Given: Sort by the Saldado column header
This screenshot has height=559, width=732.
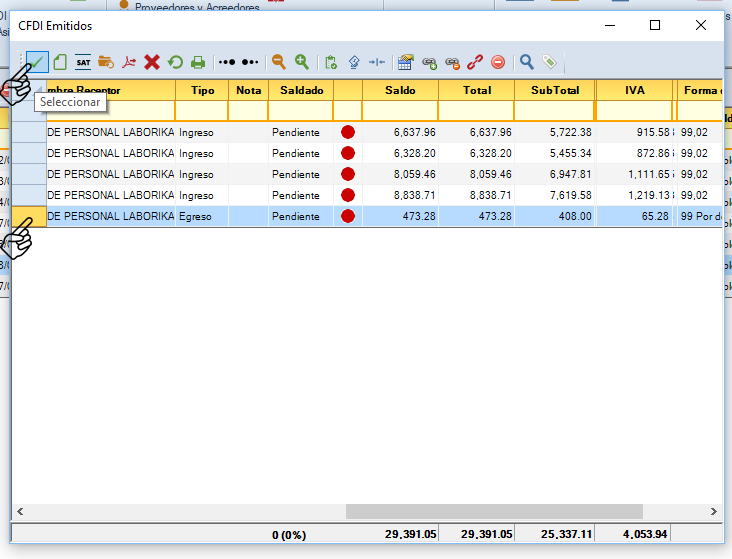Looking at the screenshot, I should point(301,90).
